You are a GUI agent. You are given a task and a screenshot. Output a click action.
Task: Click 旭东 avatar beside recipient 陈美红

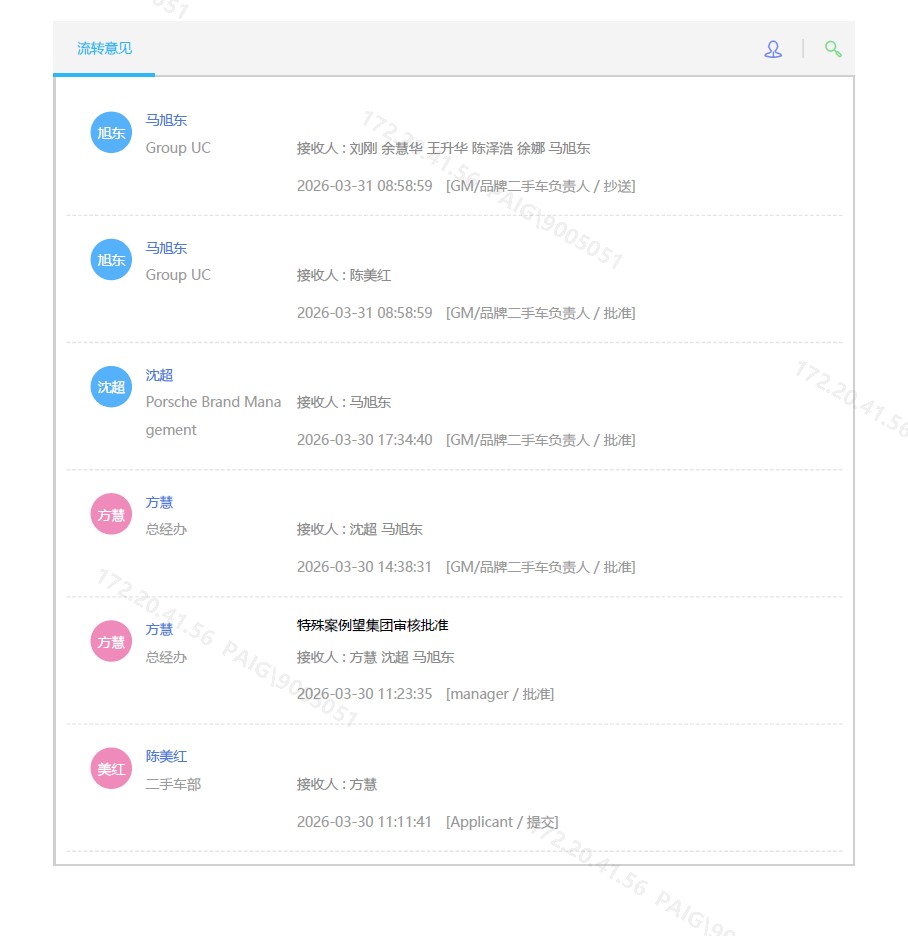click(111, 260)
